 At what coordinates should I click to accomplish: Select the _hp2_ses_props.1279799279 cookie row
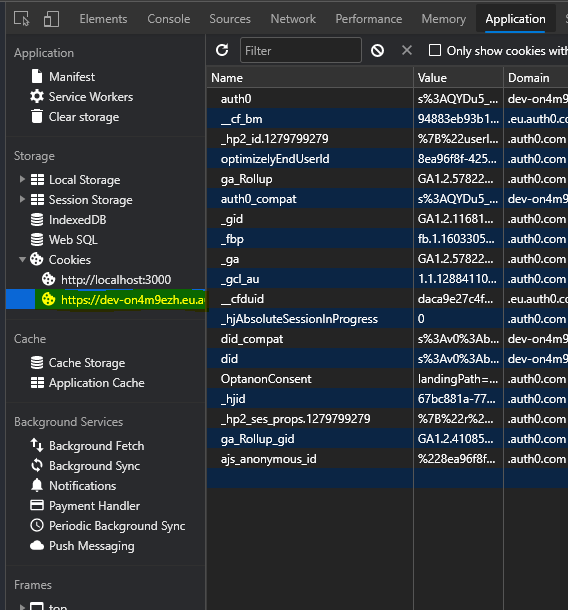[x=387, y=419]
